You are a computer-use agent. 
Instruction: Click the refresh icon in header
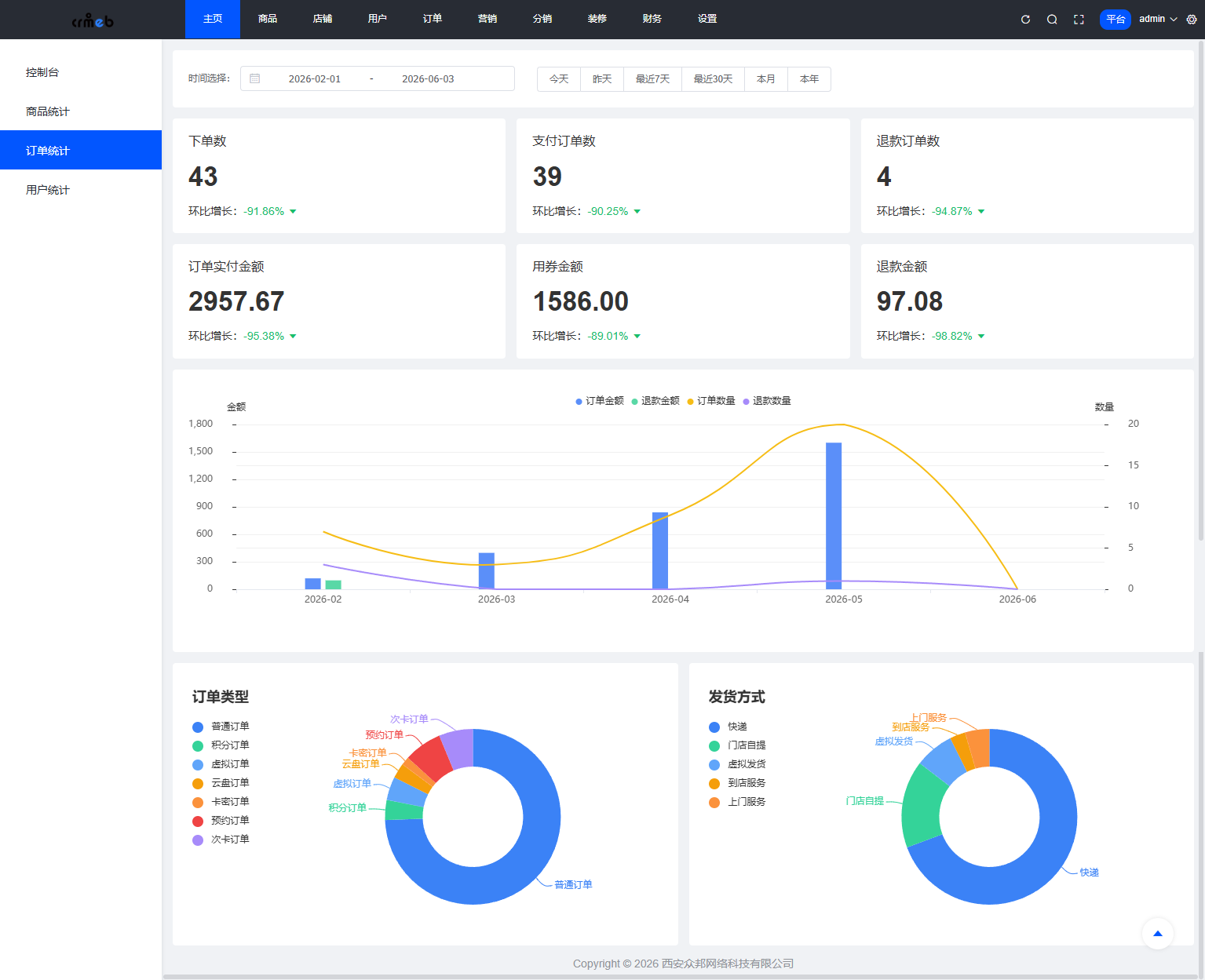(1025, 20)
